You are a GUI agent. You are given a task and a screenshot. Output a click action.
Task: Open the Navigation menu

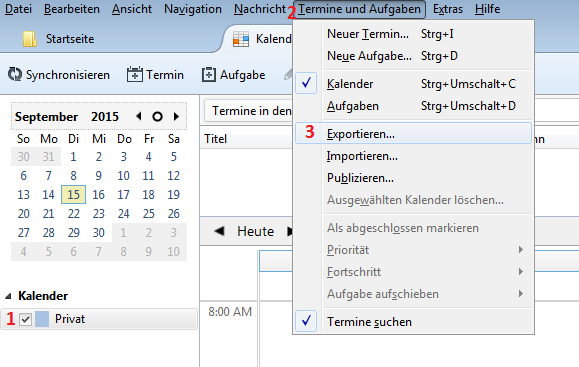tap(193, 9)
